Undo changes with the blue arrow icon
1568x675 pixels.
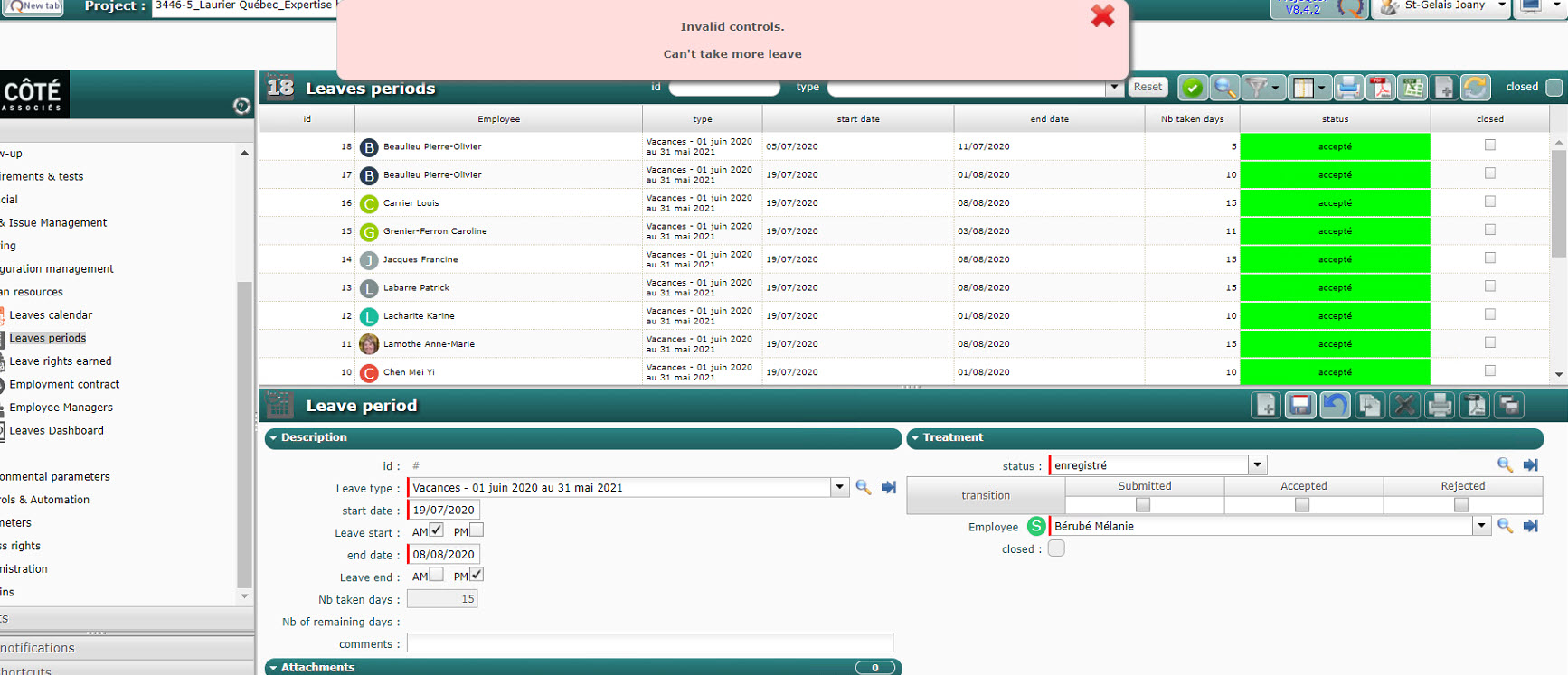coord(1335,406)
